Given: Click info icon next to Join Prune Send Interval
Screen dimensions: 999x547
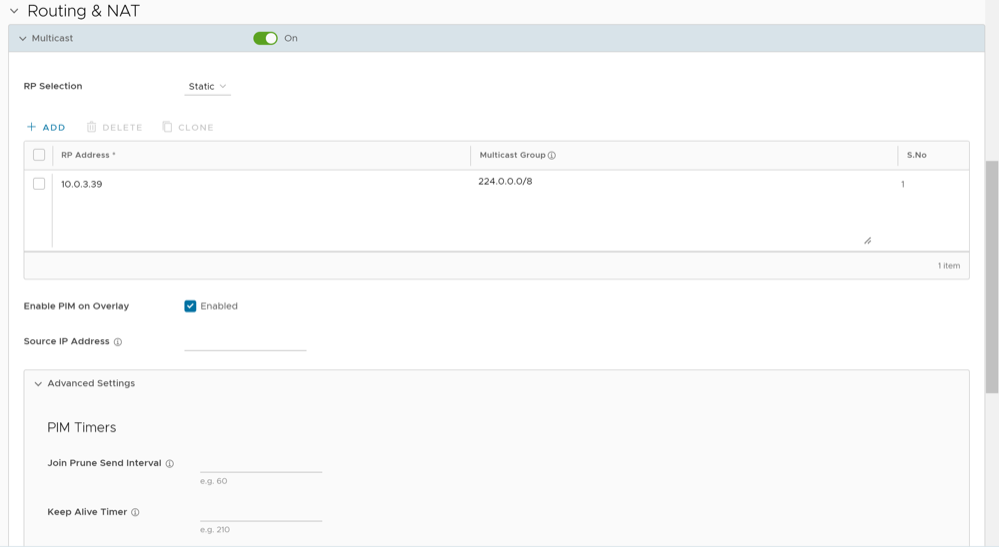Looking at the screenshot, I should point(170,464).
